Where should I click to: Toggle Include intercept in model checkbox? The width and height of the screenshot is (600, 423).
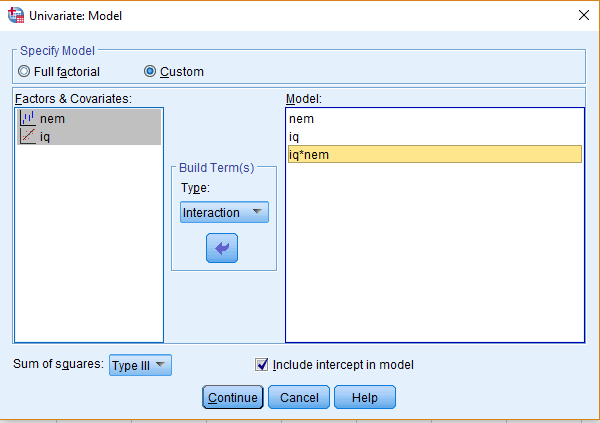coord(262,364)
